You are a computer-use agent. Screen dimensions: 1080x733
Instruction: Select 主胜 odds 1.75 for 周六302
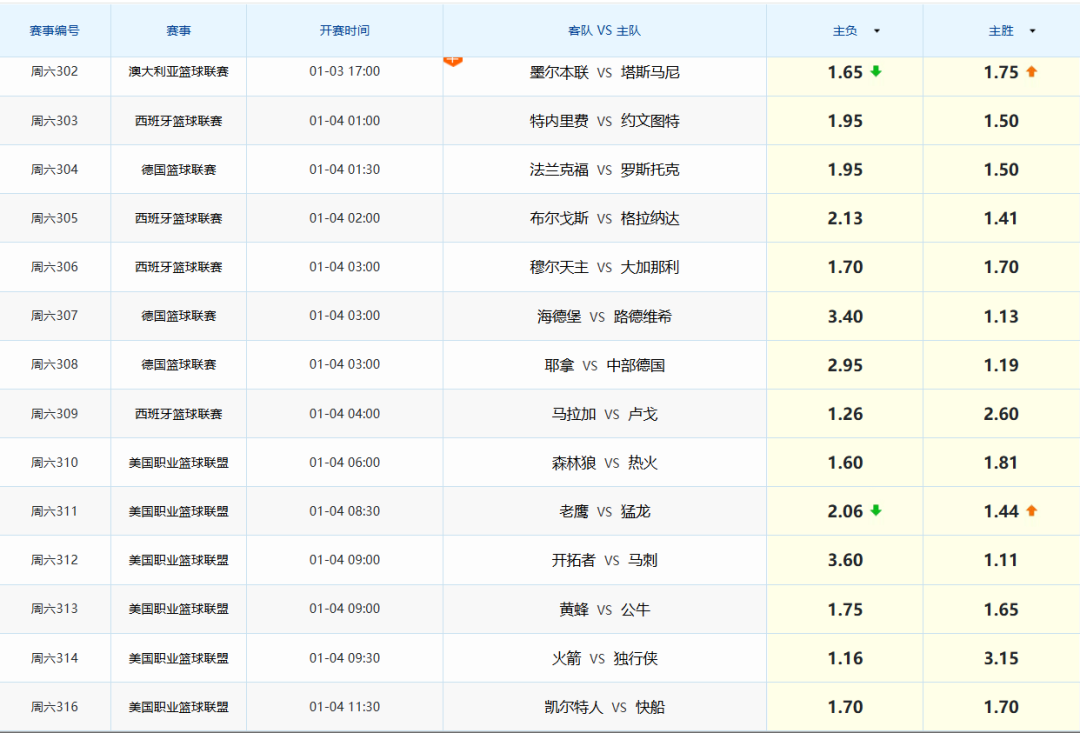[x=1001, y=72]
